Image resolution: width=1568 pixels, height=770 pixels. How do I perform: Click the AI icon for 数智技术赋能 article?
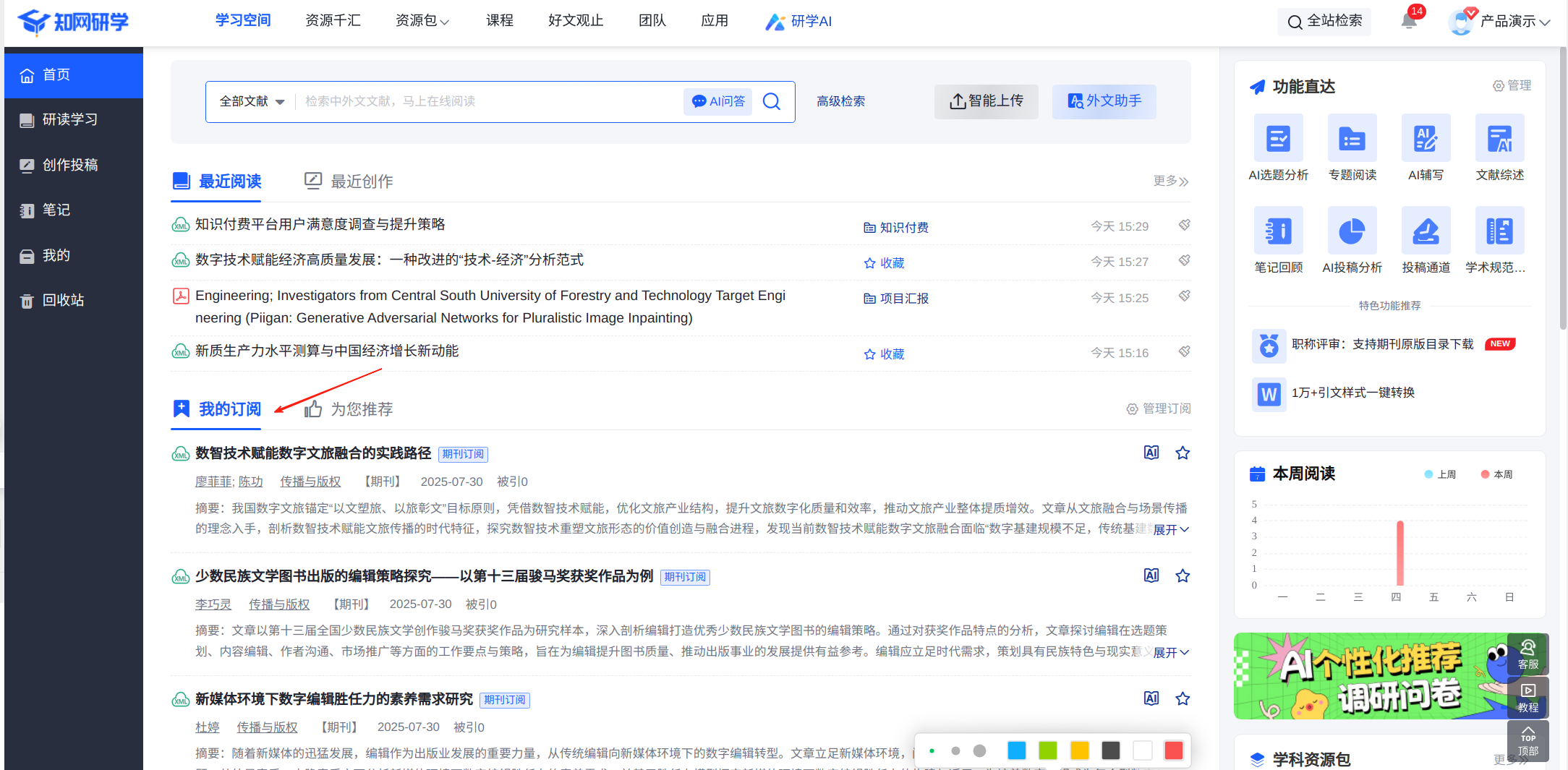click(1151, 453)
